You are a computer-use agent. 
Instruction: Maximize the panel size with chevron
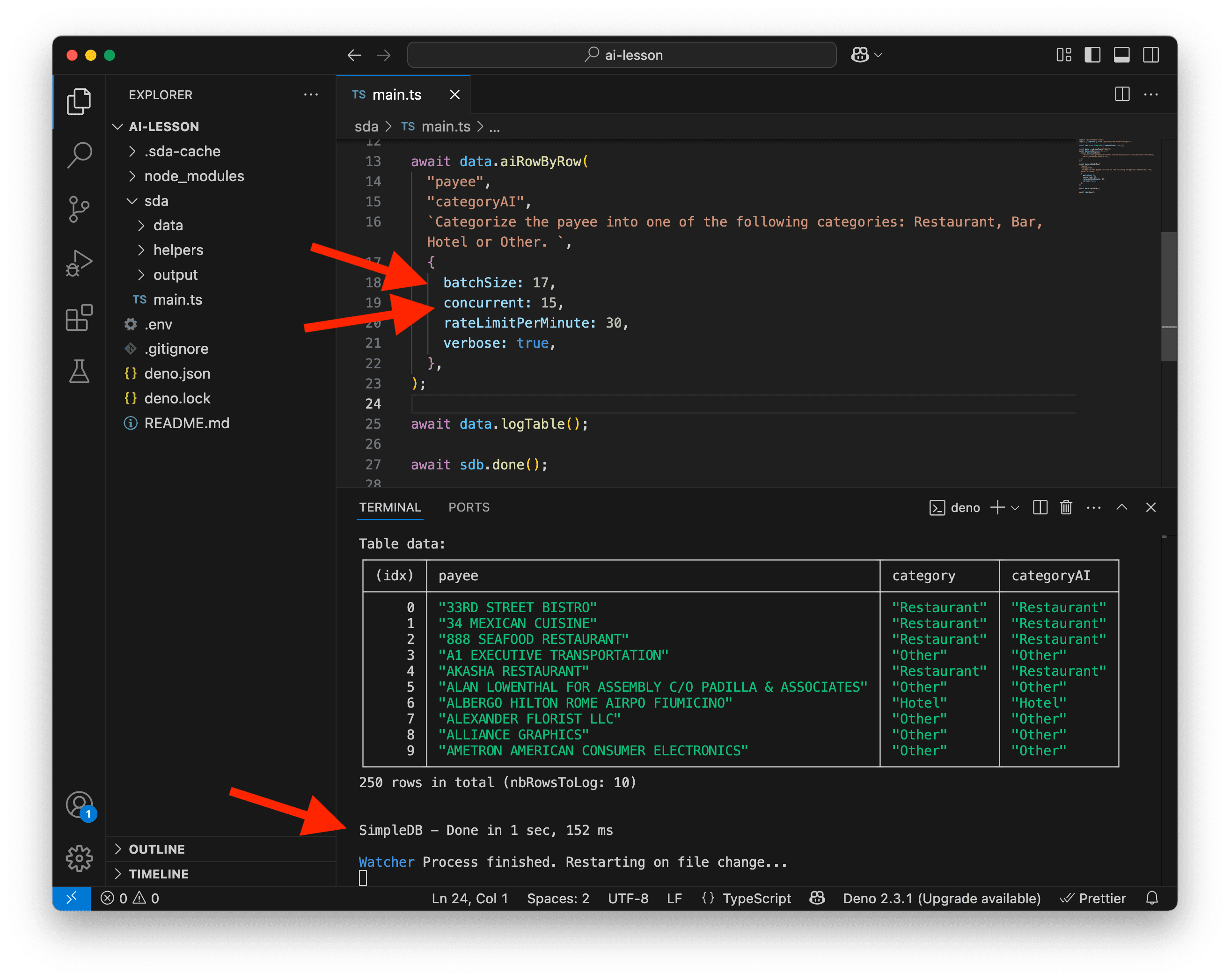tap(1121, 507)
